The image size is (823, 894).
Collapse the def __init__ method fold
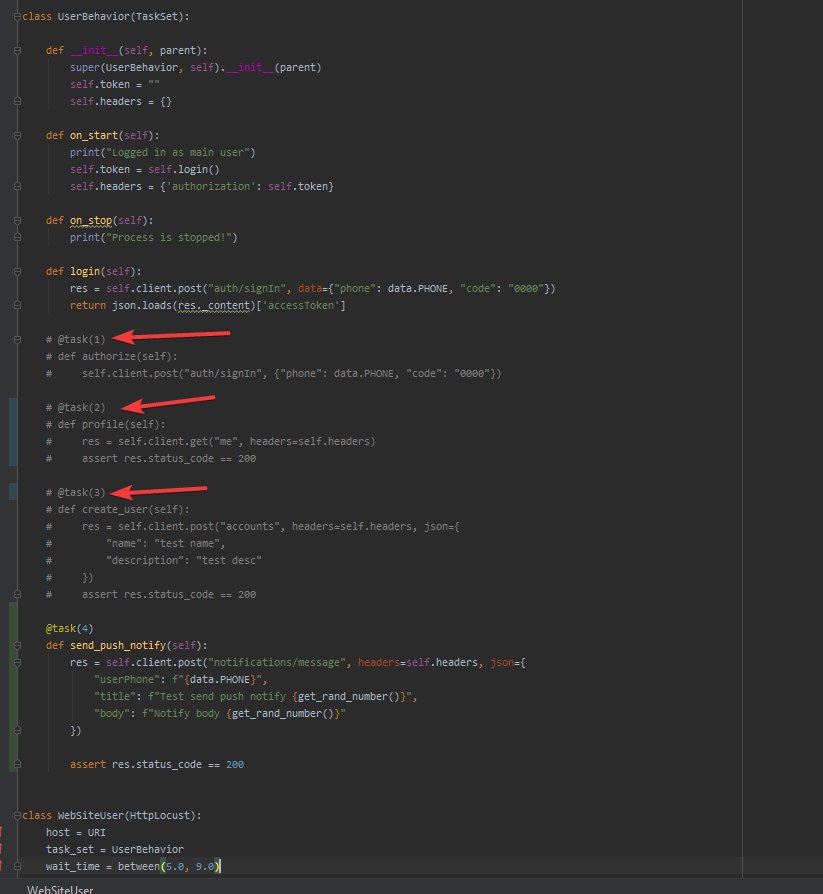coord(17,51)
